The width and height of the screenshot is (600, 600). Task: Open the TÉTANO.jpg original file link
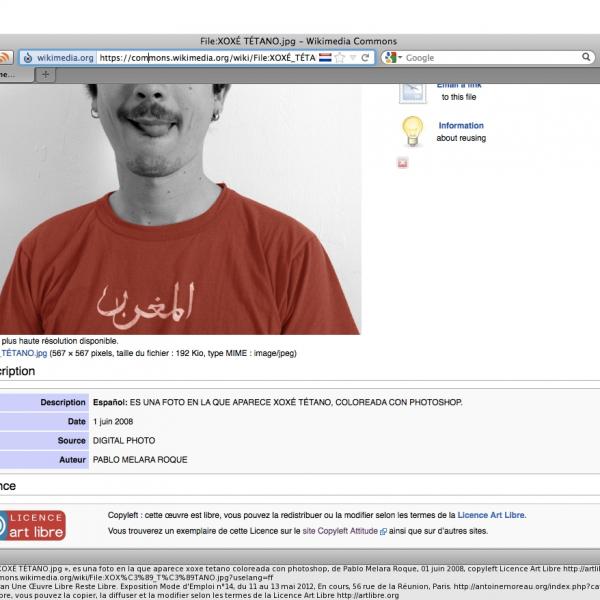pos(23,353)
